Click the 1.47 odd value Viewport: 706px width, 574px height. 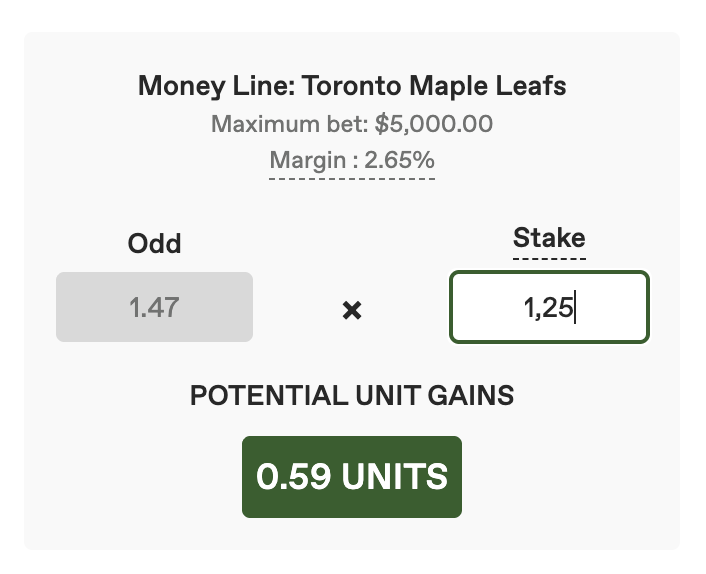click(154, 307)
